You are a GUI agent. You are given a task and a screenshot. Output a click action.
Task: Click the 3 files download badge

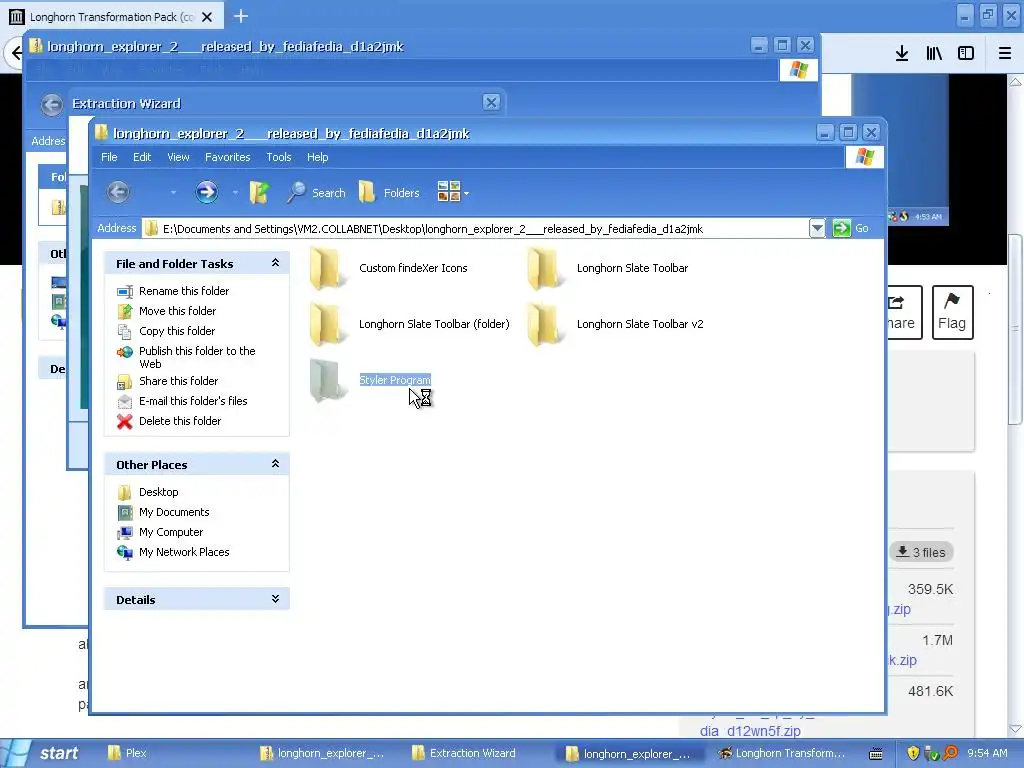tap(921, 552)
